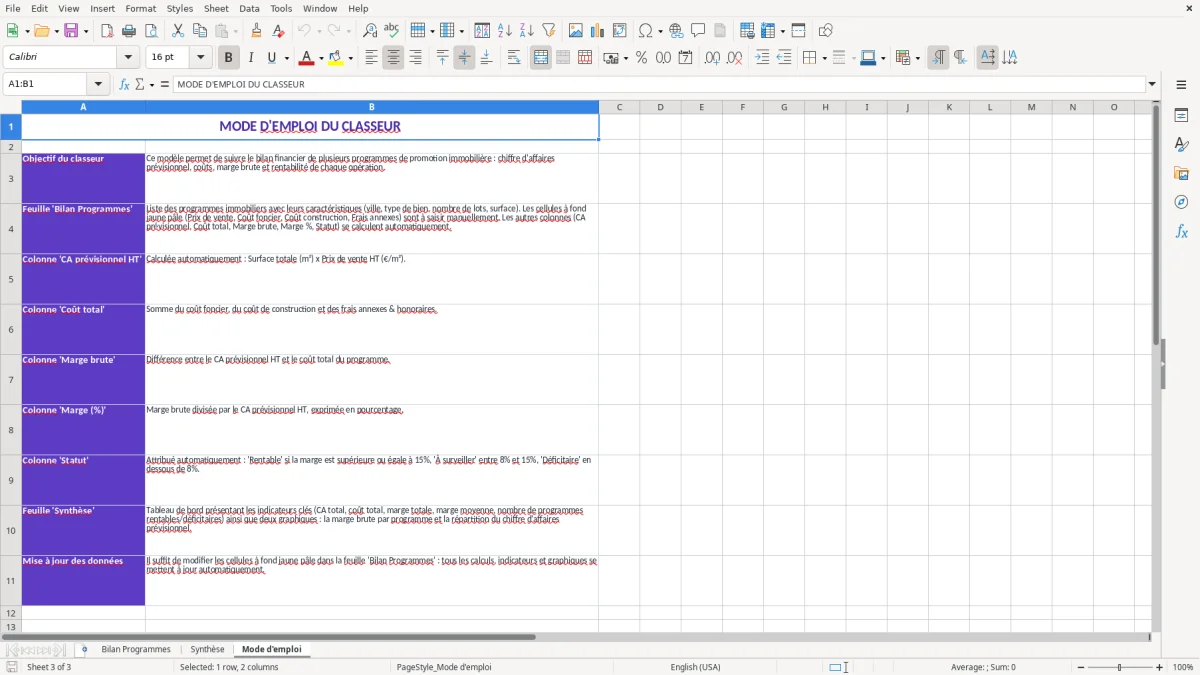Align the cell text right
Viewport: 1200px width, 675px height.
pyautogui.click(x=415, y=58)
